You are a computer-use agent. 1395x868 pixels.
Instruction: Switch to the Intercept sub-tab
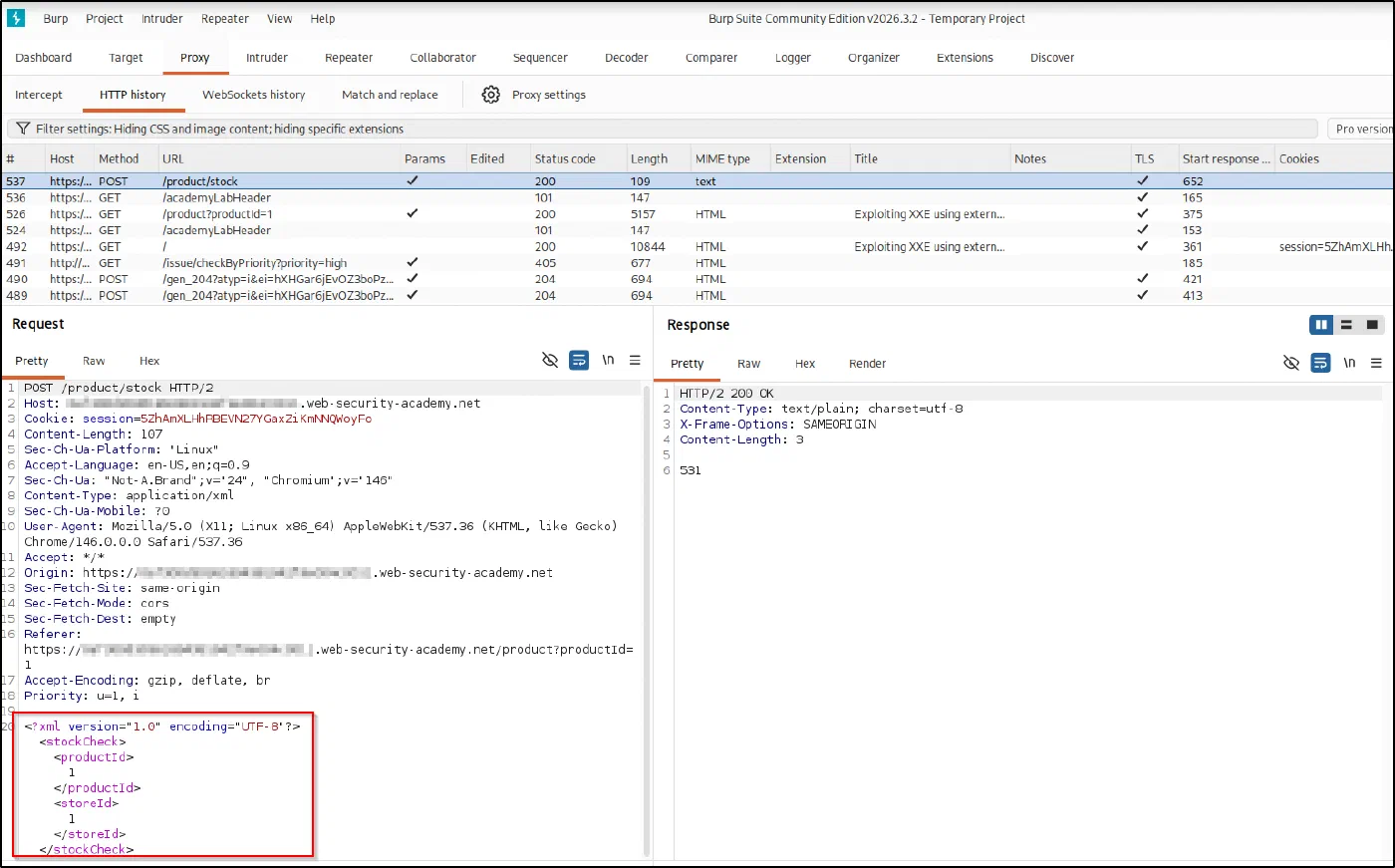(x=39, y=95)
